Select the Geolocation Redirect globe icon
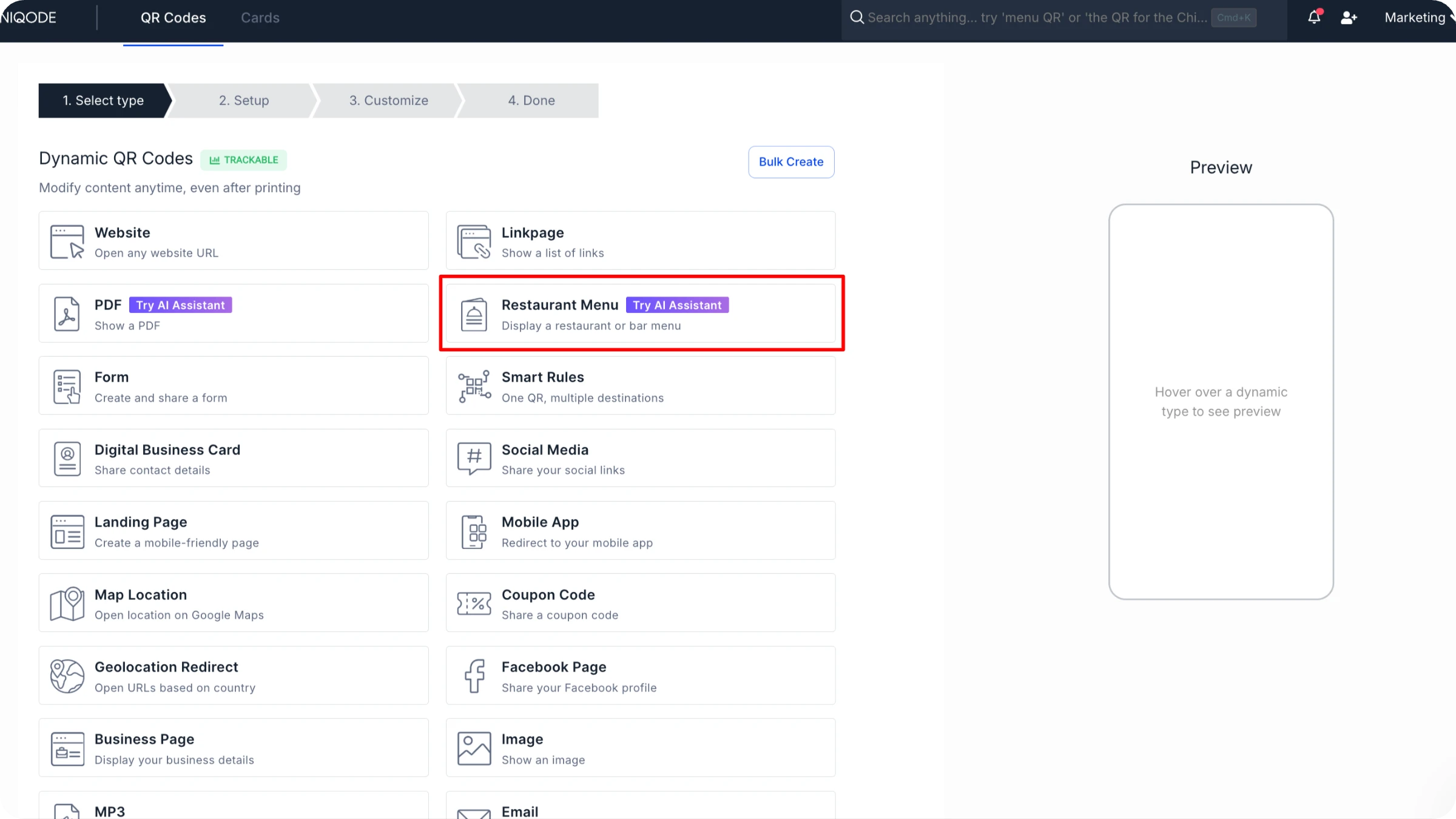Viewport: 1456px width, 819px height. [67, 676]
